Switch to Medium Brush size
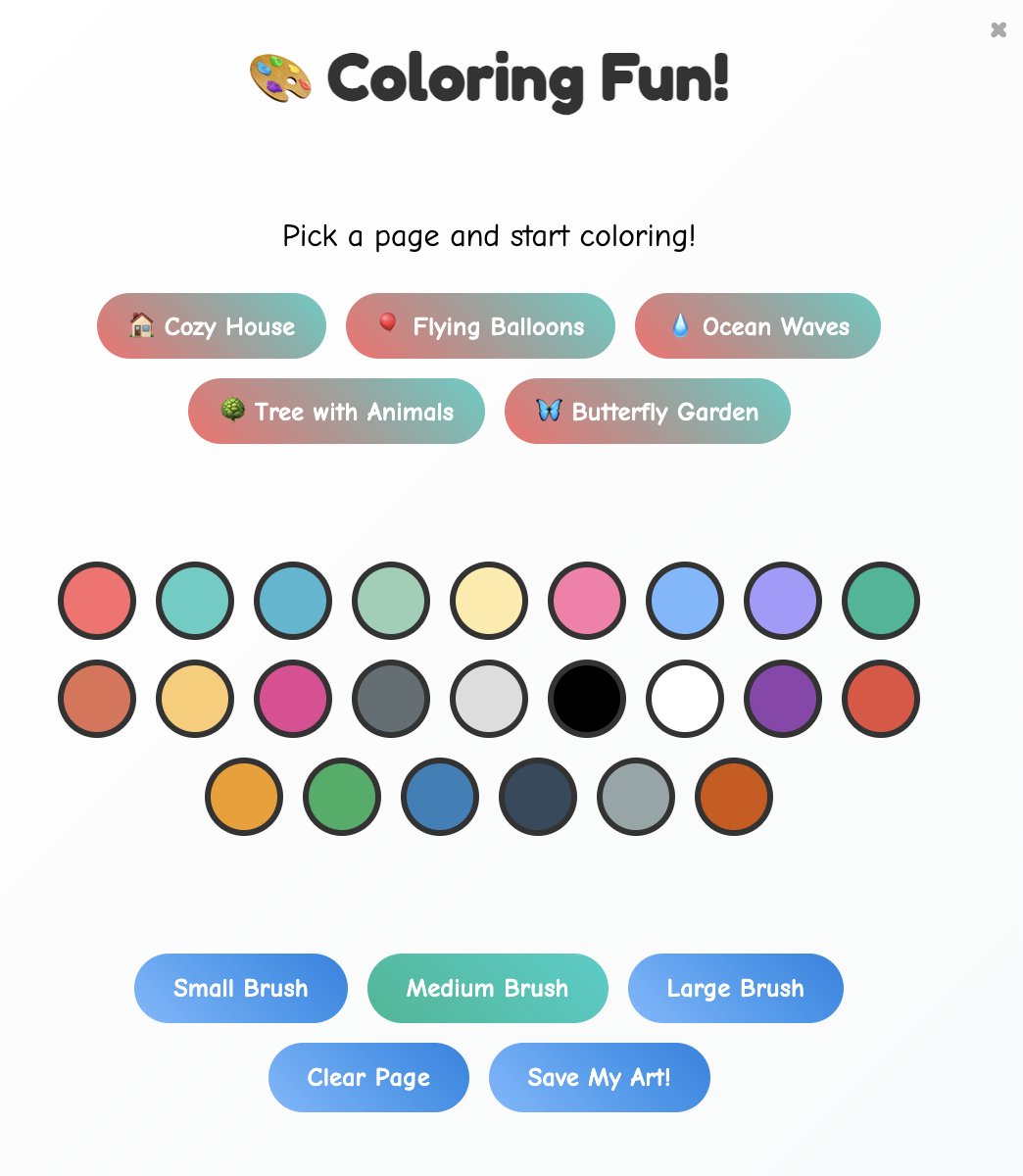The image size is (1023, 1176). tap(487, 988)
